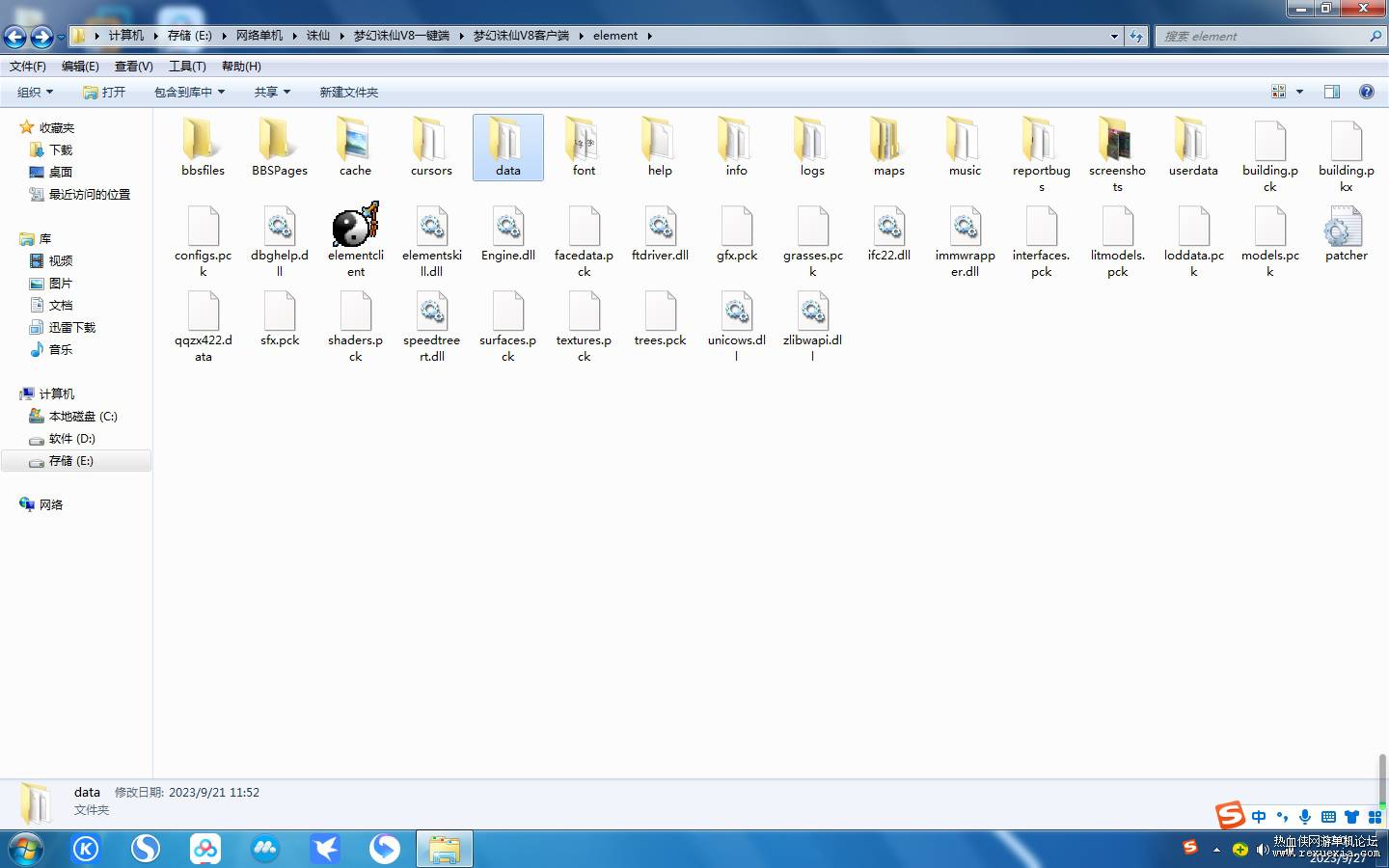Open the 工具(T) menu
This screenshot has width=1389, height=868.
tap(187, 67)
